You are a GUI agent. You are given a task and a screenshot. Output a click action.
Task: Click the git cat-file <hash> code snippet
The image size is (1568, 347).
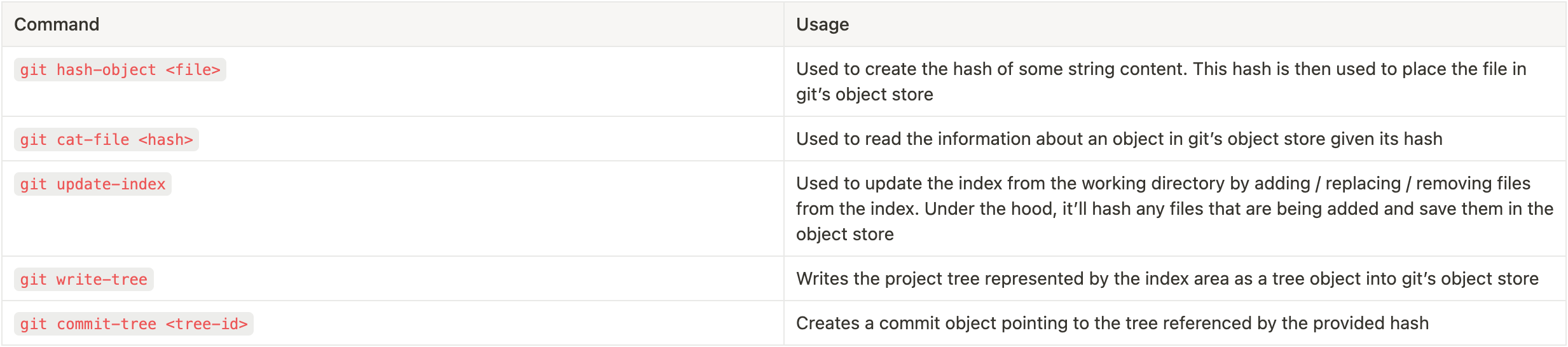tap(106, 139)
